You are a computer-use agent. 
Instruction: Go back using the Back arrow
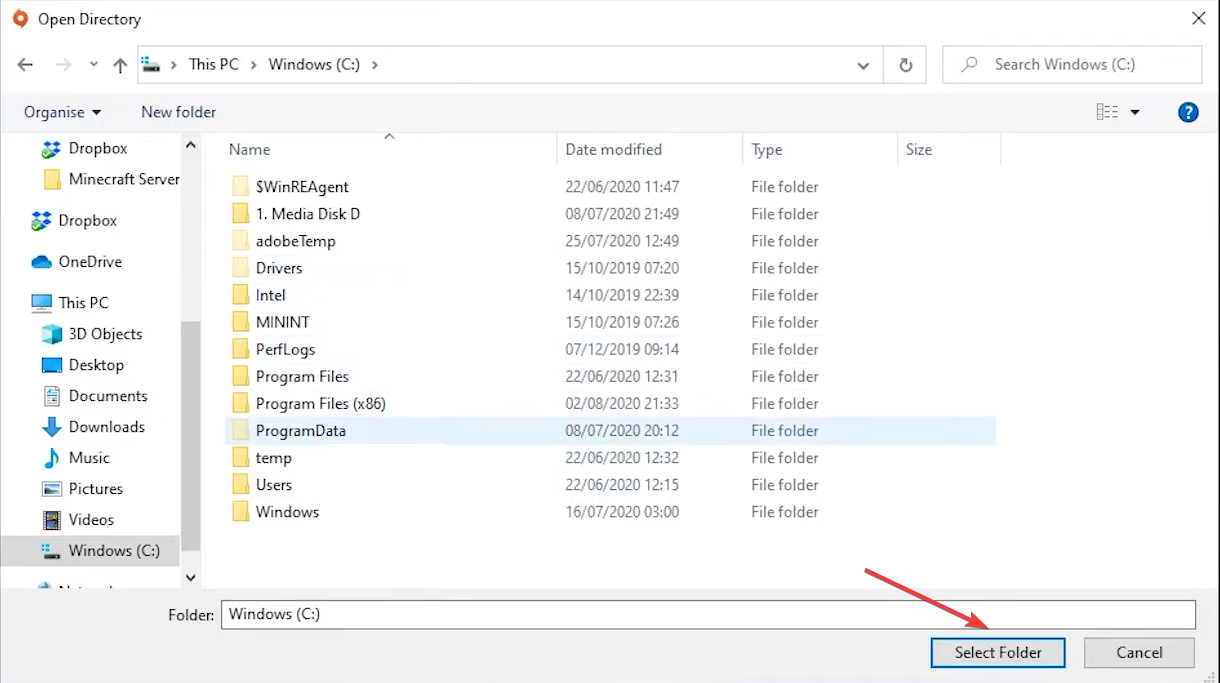tap(25, 65)
